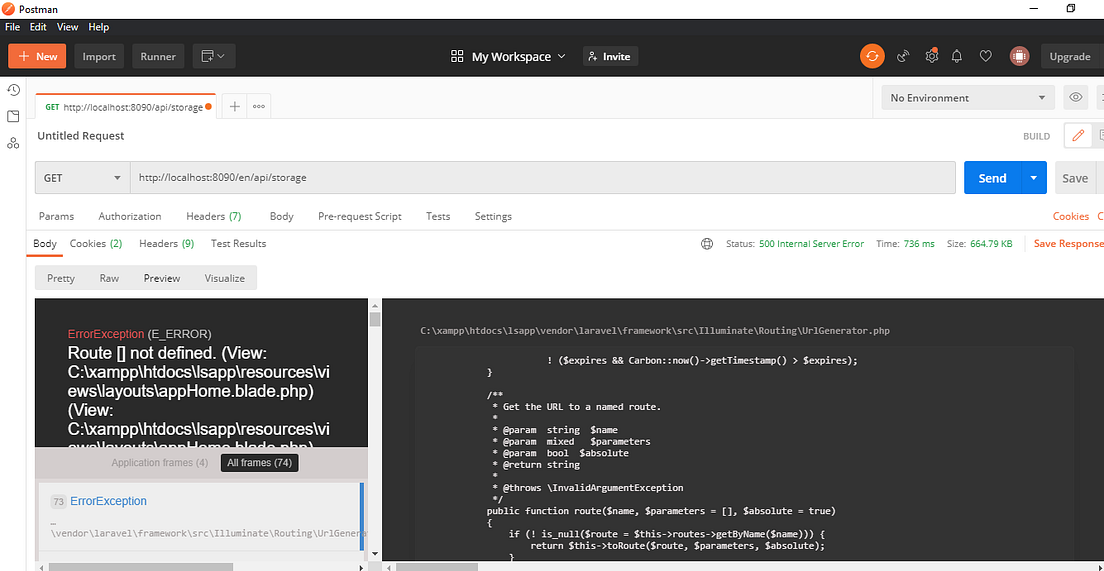
Task: Click the 736 ms response time
Action: point(918,244)
